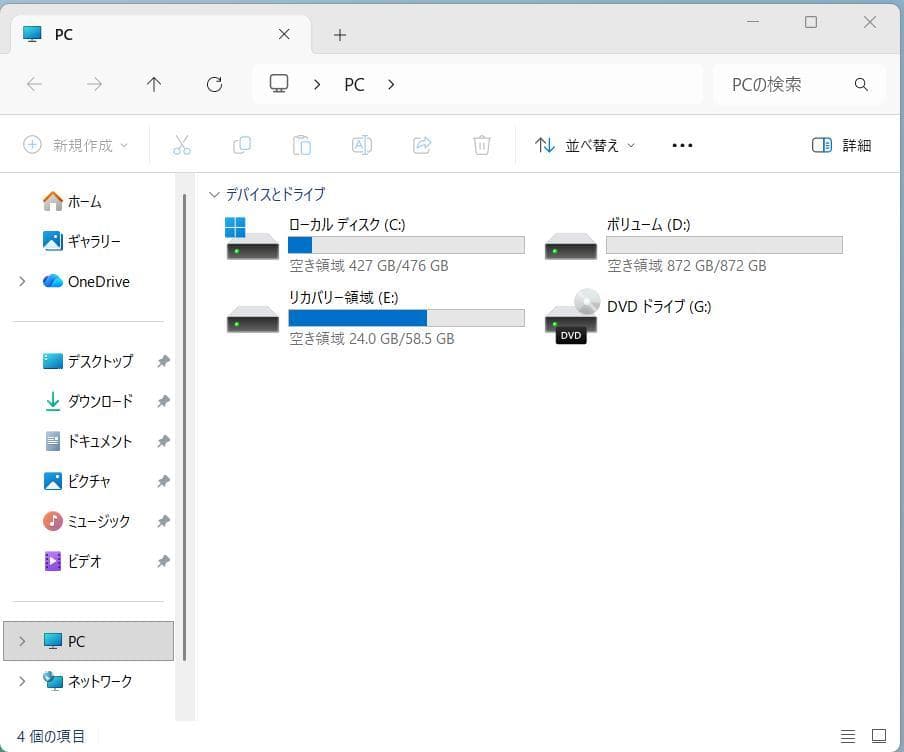
Task: Open the ギャラリー entry in the sidebar
Action: coord(86,241)
